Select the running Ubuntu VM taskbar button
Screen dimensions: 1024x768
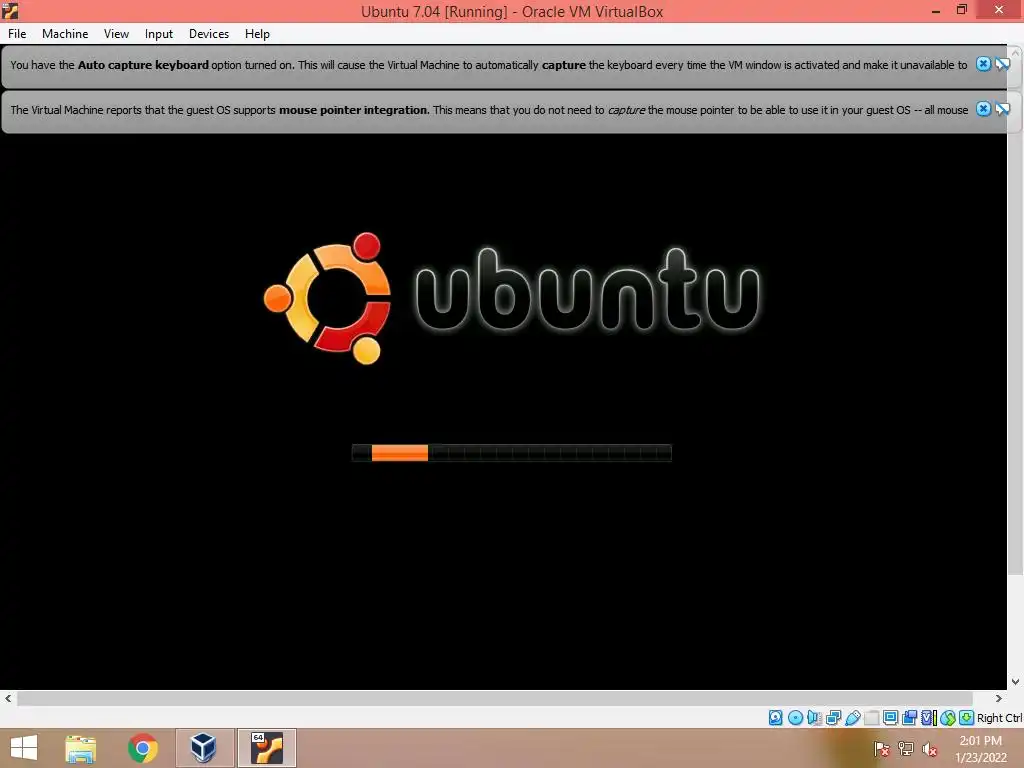(266, 748)
